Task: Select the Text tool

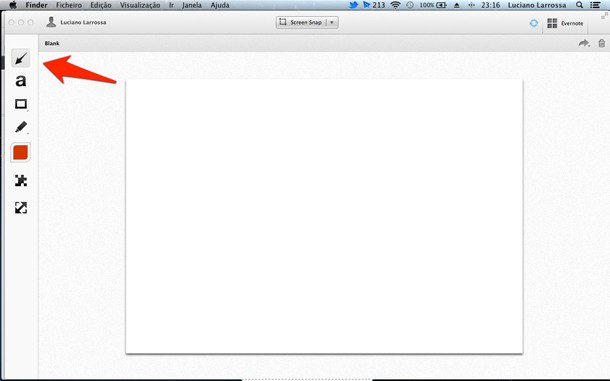Action: tap(21, 81)
